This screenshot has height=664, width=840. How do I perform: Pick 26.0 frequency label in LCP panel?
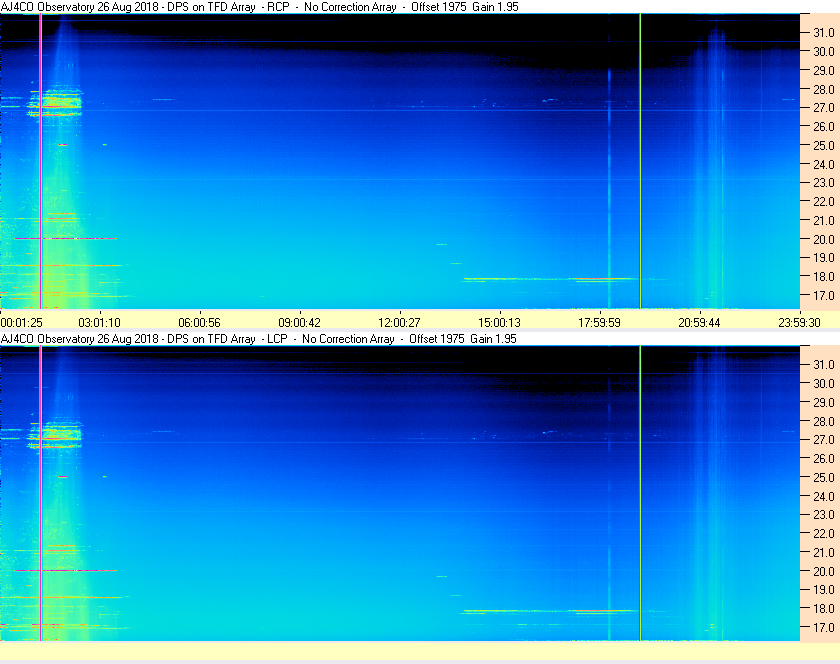click(824, 458)
